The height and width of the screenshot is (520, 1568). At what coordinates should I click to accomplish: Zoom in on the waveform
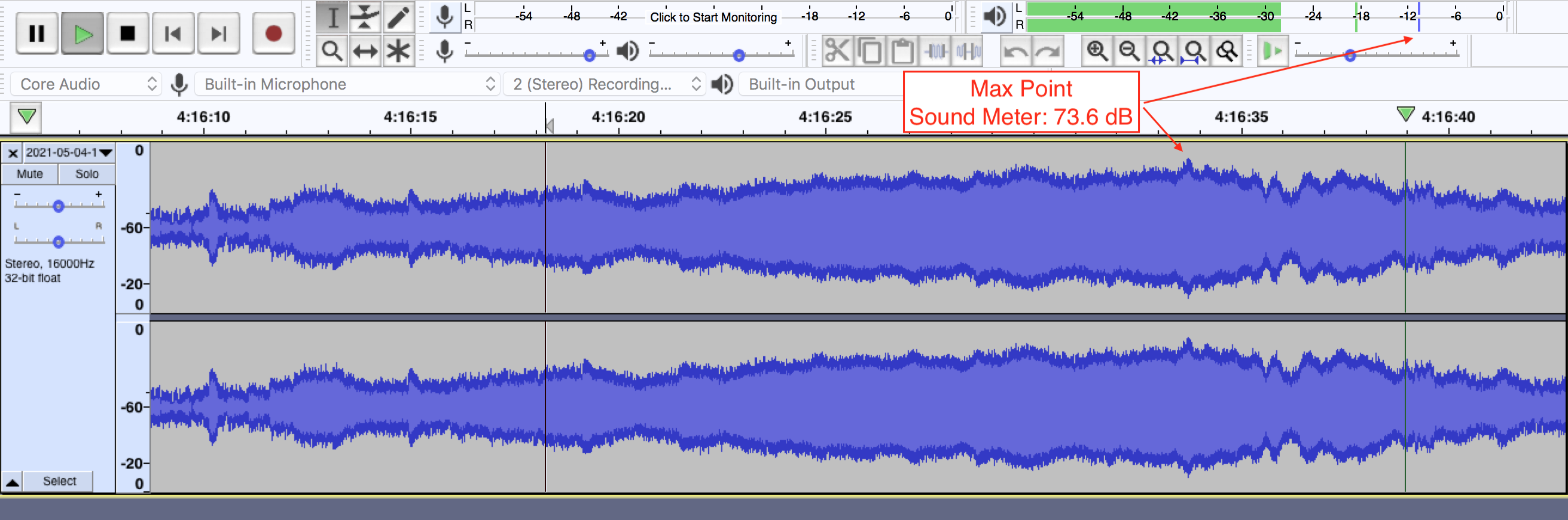point(1097,50)
